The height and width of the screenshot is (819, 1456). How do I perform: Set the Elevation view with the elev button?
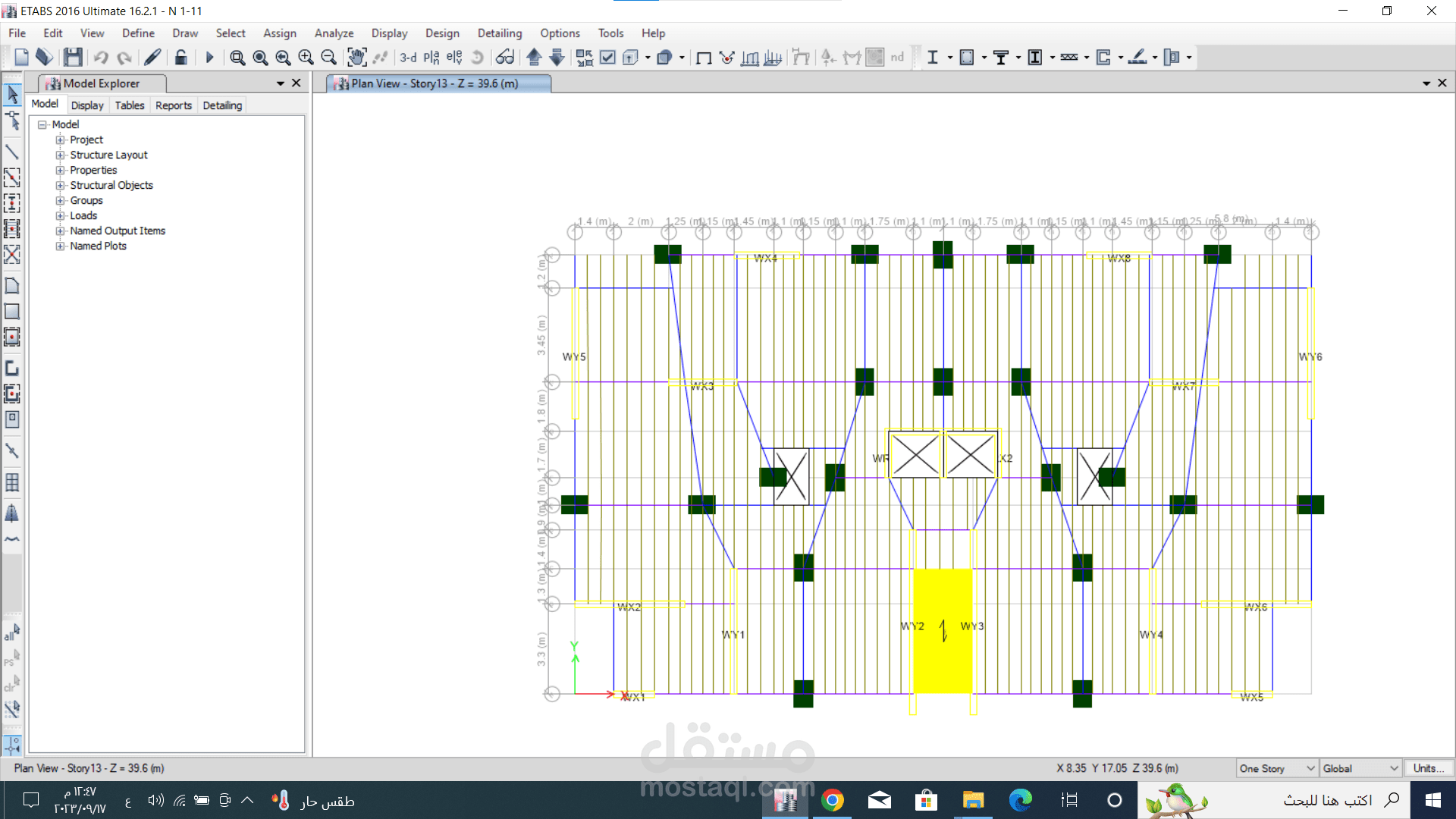[x=453, y=57]
